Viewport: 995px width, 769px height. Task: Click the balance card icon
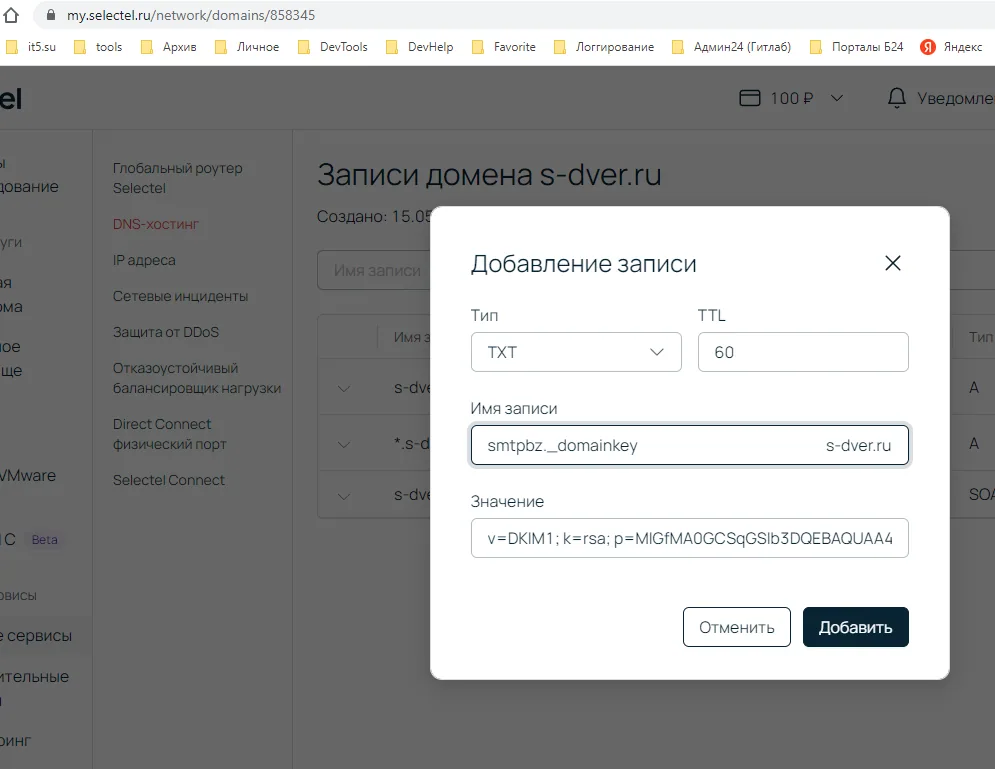pyautogui.click(x=749, y=98)
